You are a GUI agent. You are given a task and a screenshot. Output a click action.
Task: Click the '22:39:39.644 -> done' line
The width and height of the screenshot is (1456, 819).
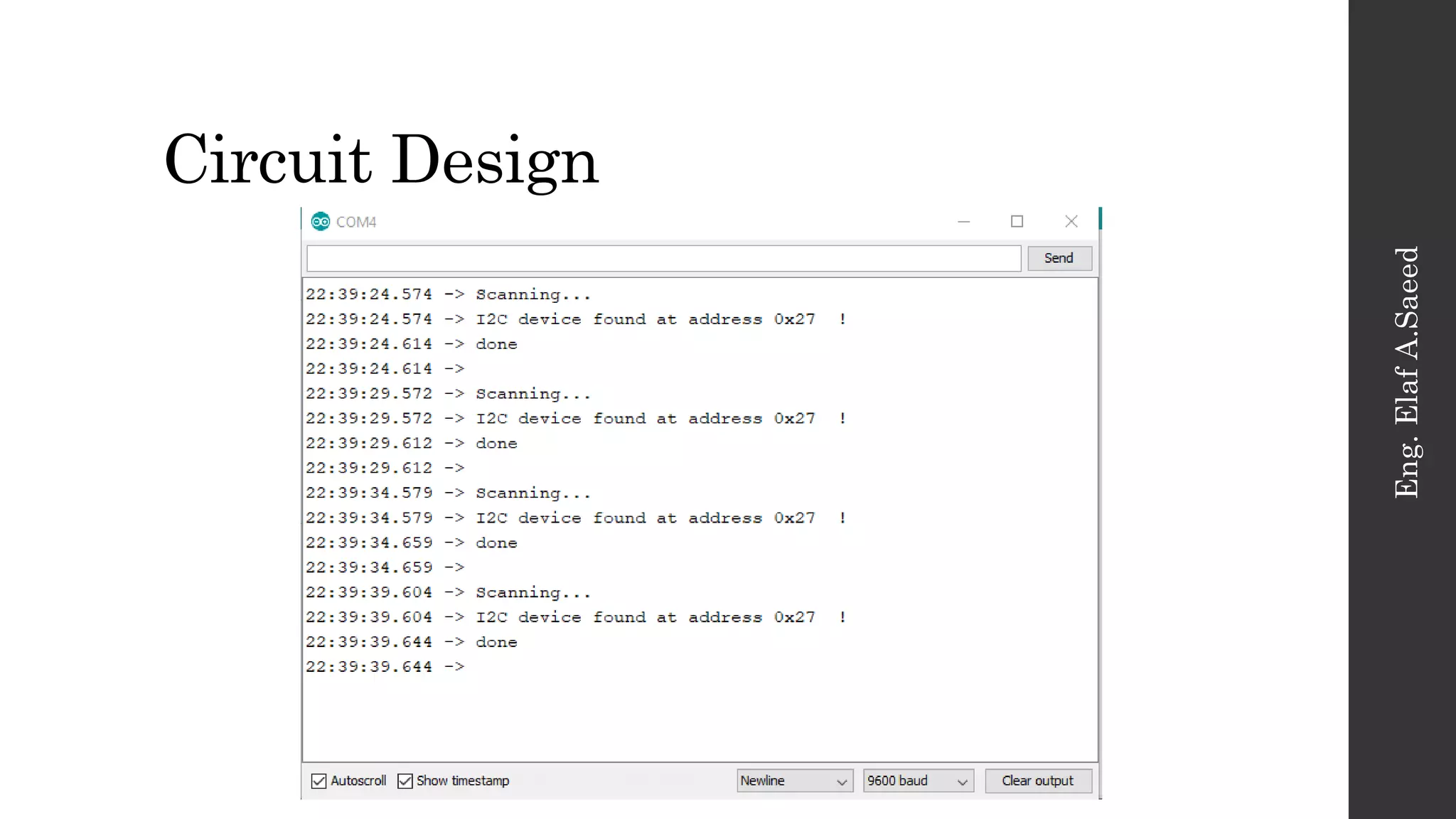(412, 642)
